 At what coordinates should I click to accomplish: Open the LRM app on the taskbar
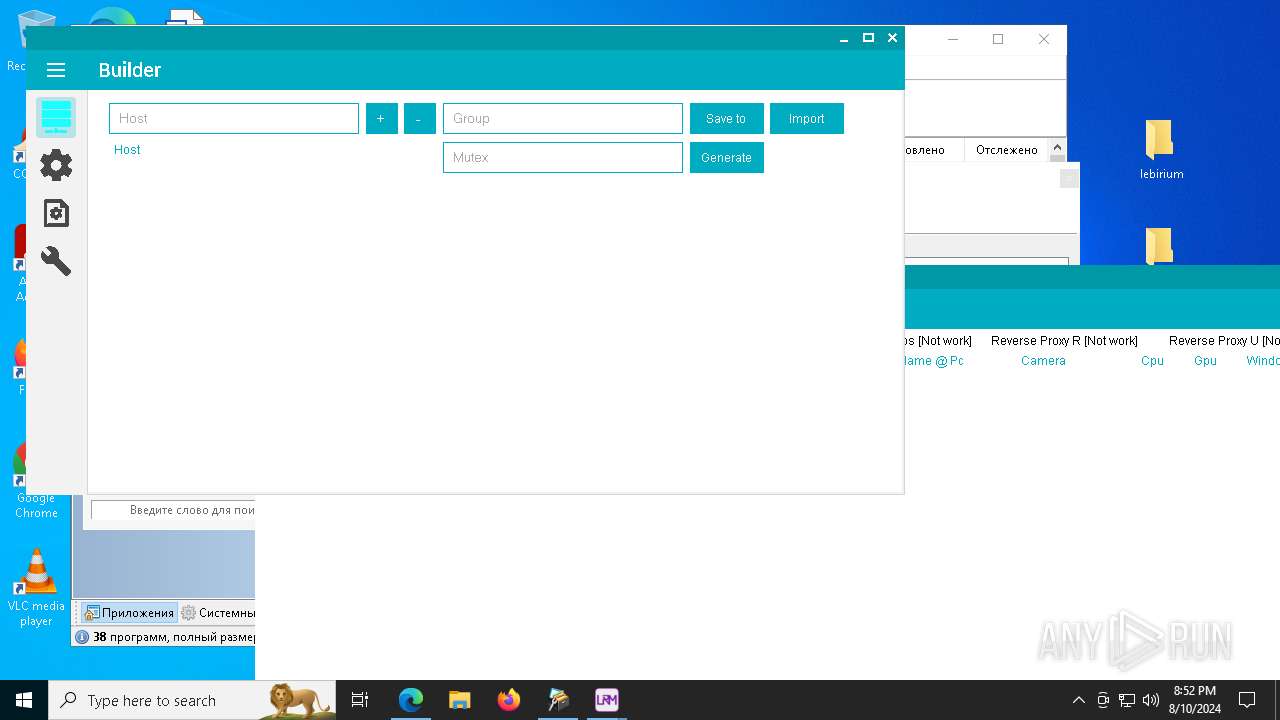click(607, 700)
